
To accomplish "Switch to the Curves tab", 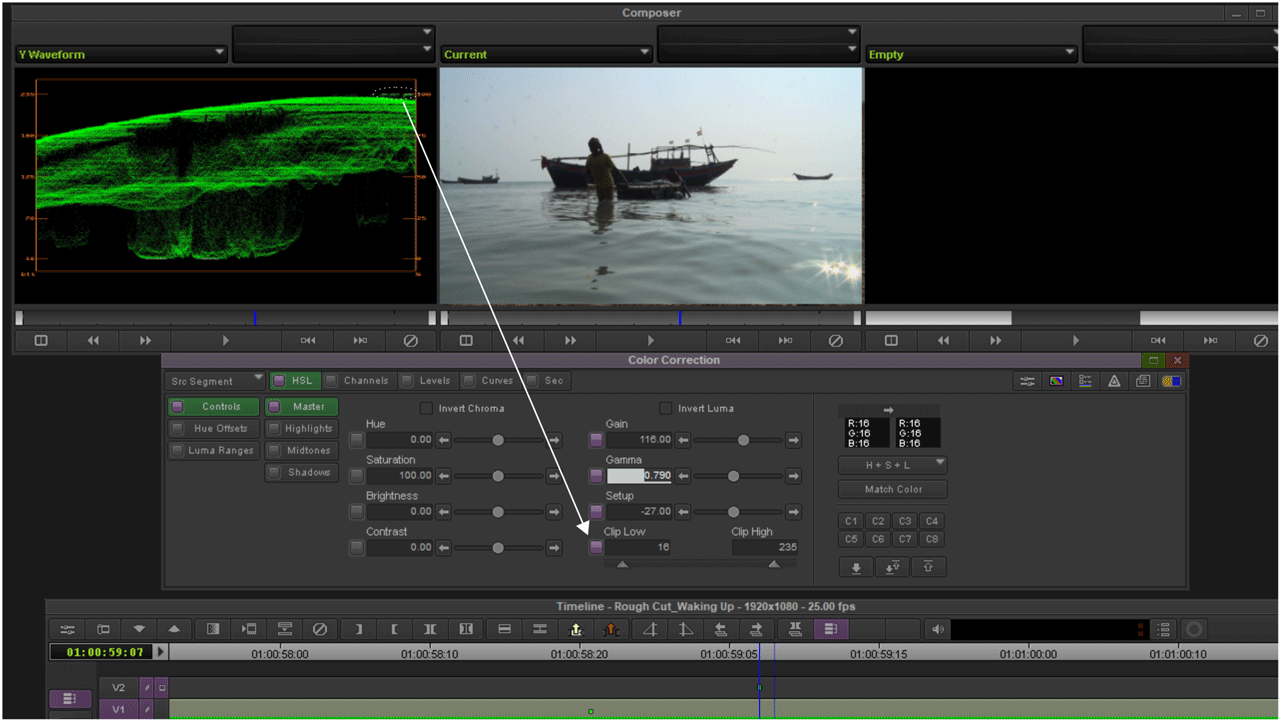I will click(x=490, y=380).
